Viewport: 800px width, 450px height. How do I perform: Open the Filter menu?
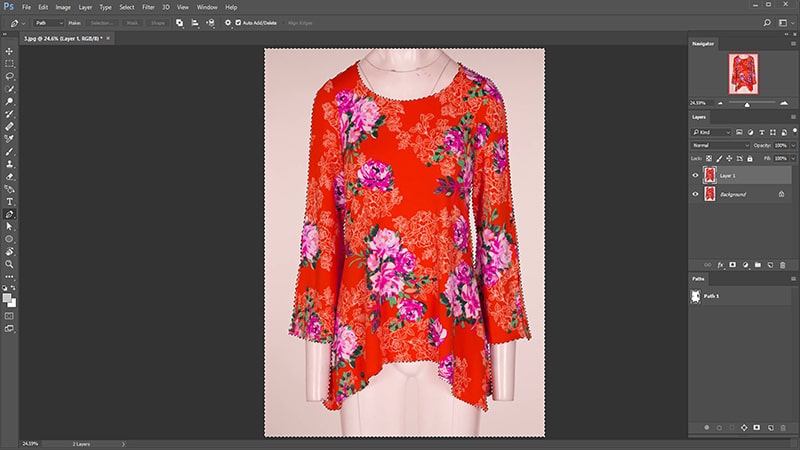click(148, 7)
